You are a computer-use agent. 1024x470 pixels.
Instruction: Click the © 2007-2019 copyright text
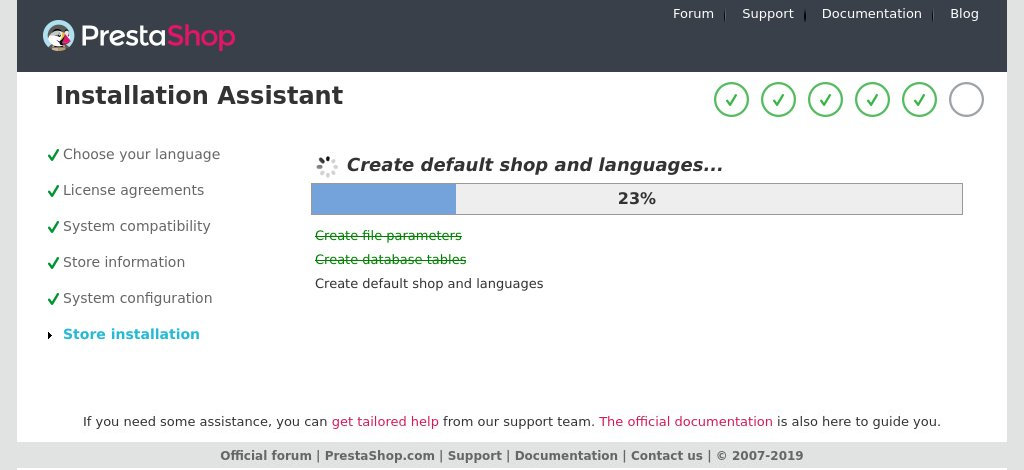pyautogui.click(x=760, y=456)
